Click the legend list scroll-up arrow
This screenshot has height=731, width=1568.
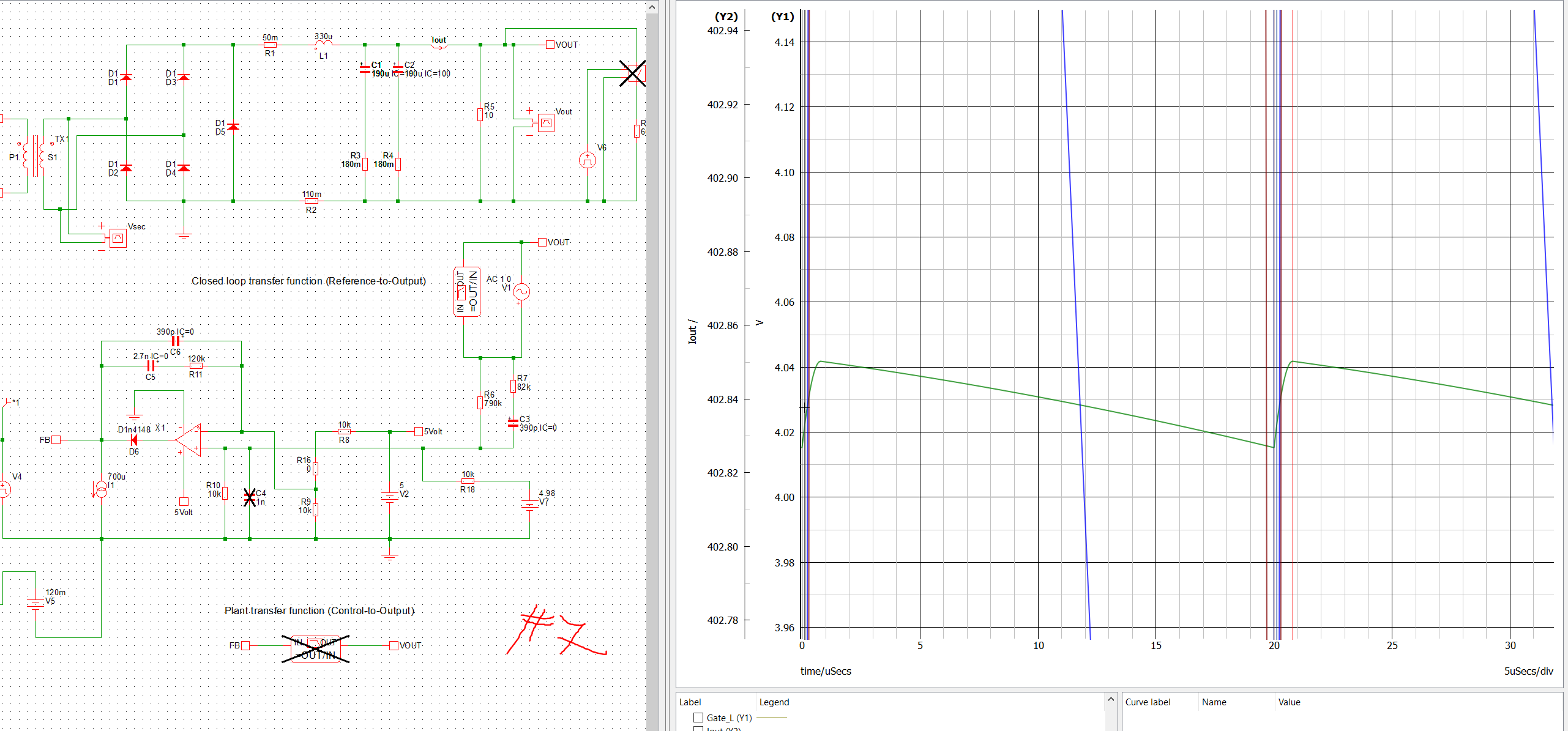[1111, 699]
